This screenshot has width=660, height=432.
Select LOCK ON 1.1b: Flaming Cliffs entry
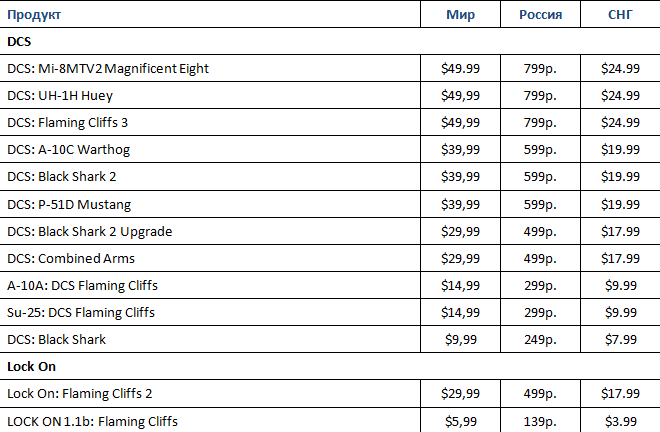click(93, 421)
